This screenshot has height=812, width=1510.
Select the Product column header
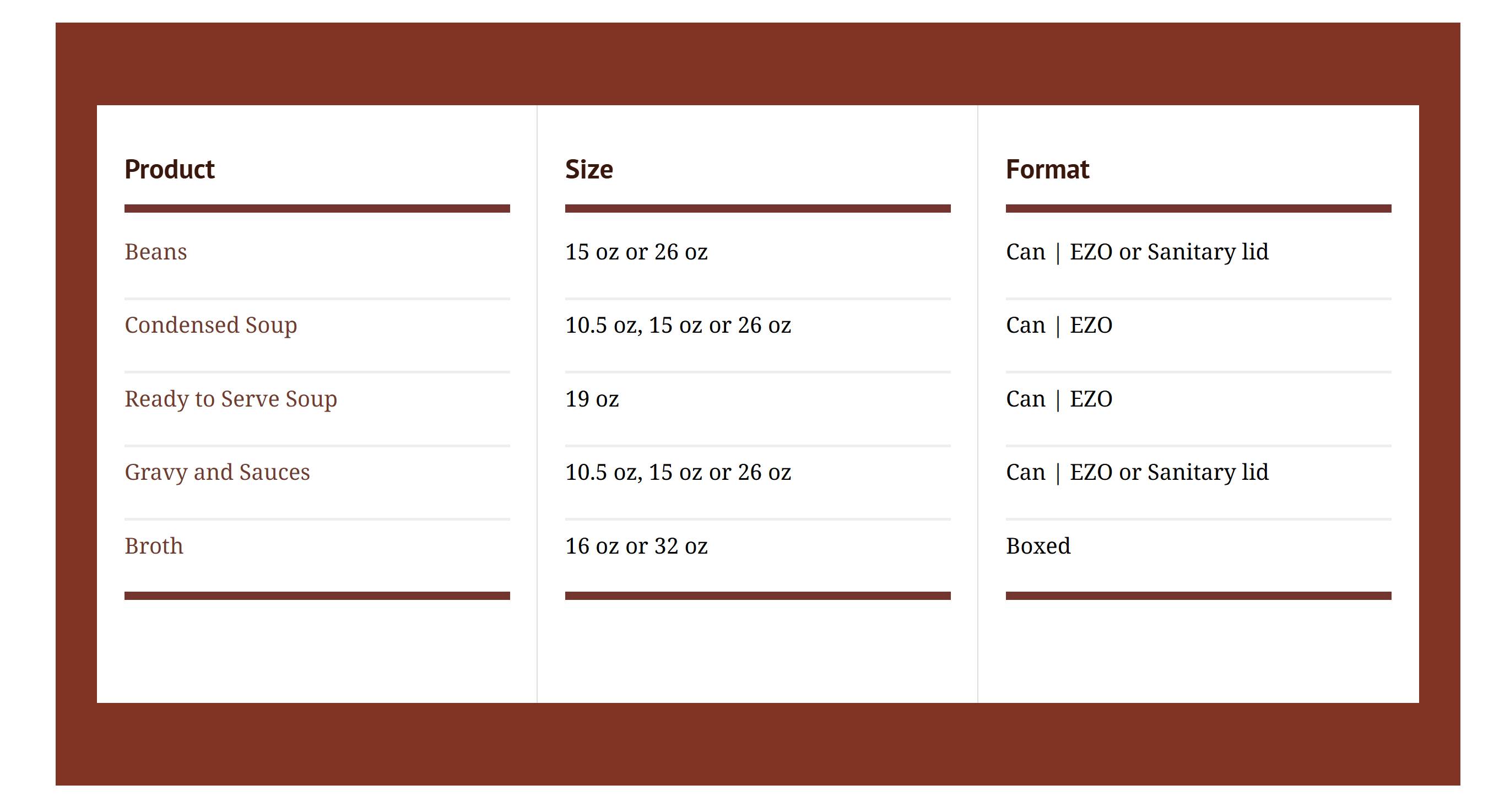click(170, 170)
